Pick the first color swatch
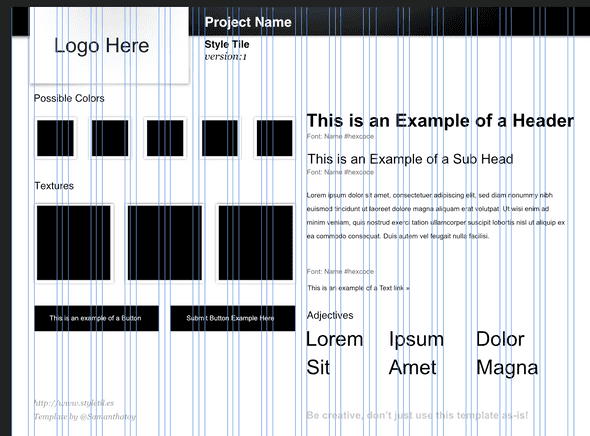This screenshot has width=590, height=436. [56, 138]
